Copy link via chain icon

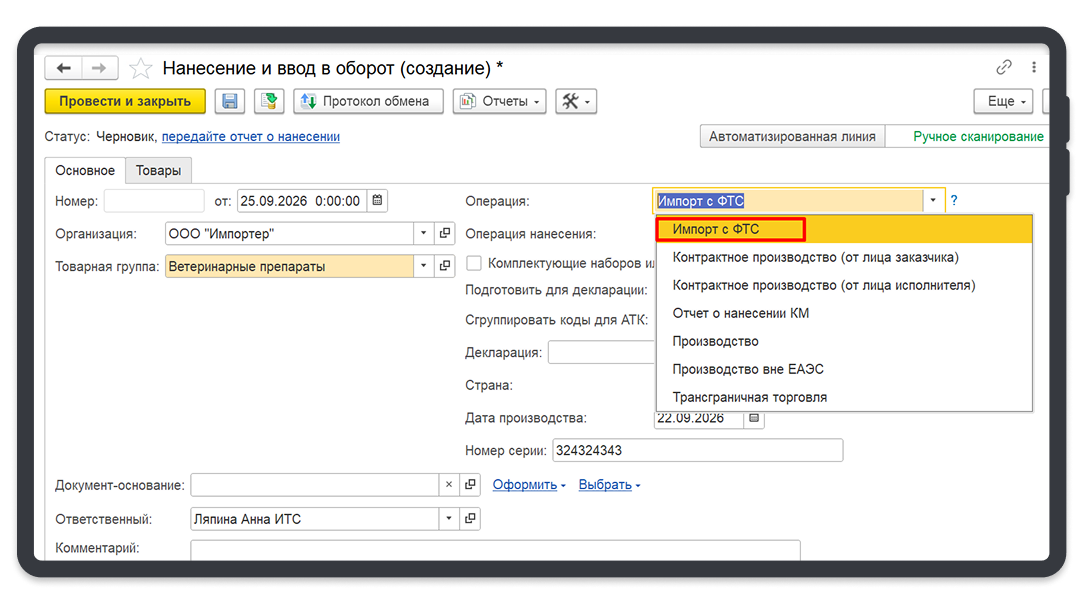(x=1004, y=67)
